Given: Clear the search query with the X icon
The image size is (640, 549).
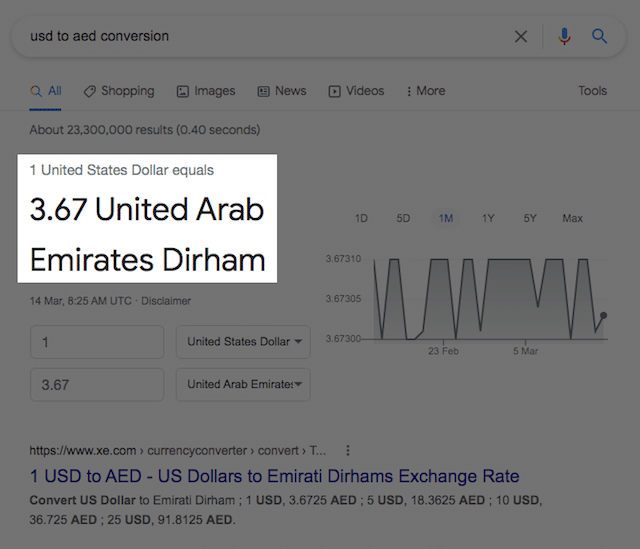Looking at the screenshot, I should coord(521,36).
